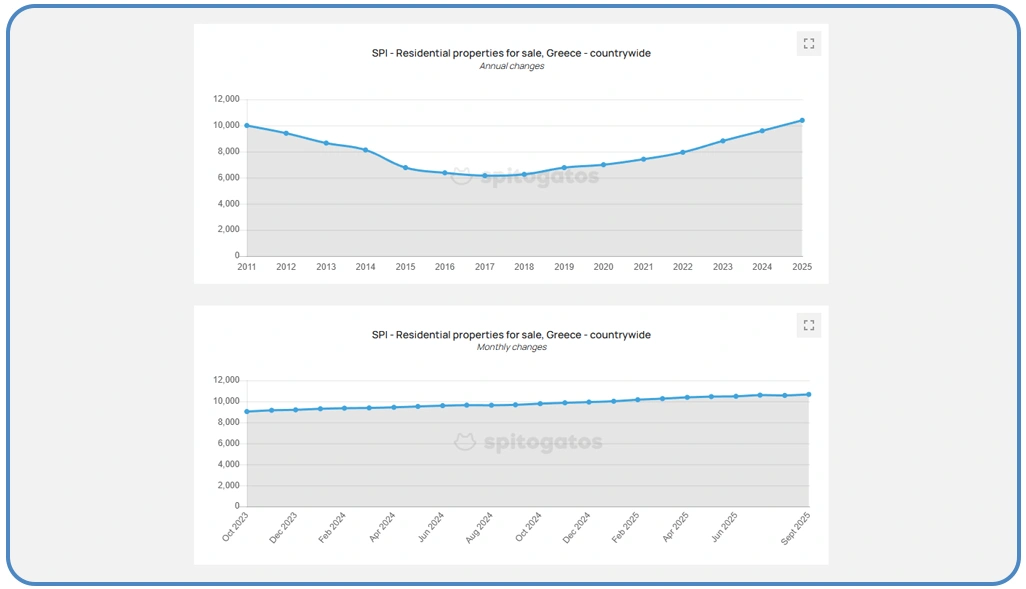
Task: Click the spitogatos watermark in the annual chart
Action: pyautogui.click(x=525, y=177)
